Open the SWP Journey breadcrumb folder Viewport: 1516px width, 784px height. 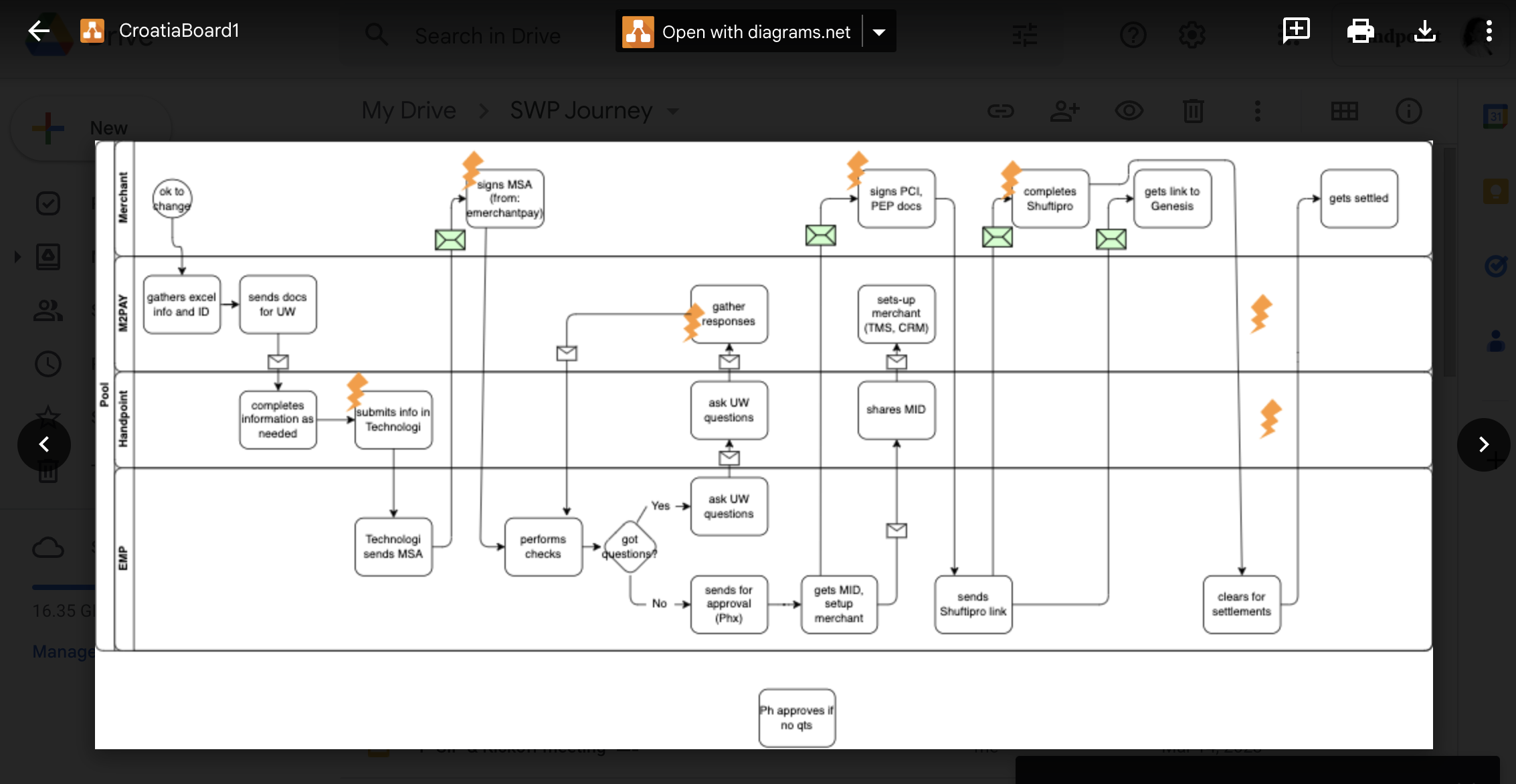click(x=581, y=110)
